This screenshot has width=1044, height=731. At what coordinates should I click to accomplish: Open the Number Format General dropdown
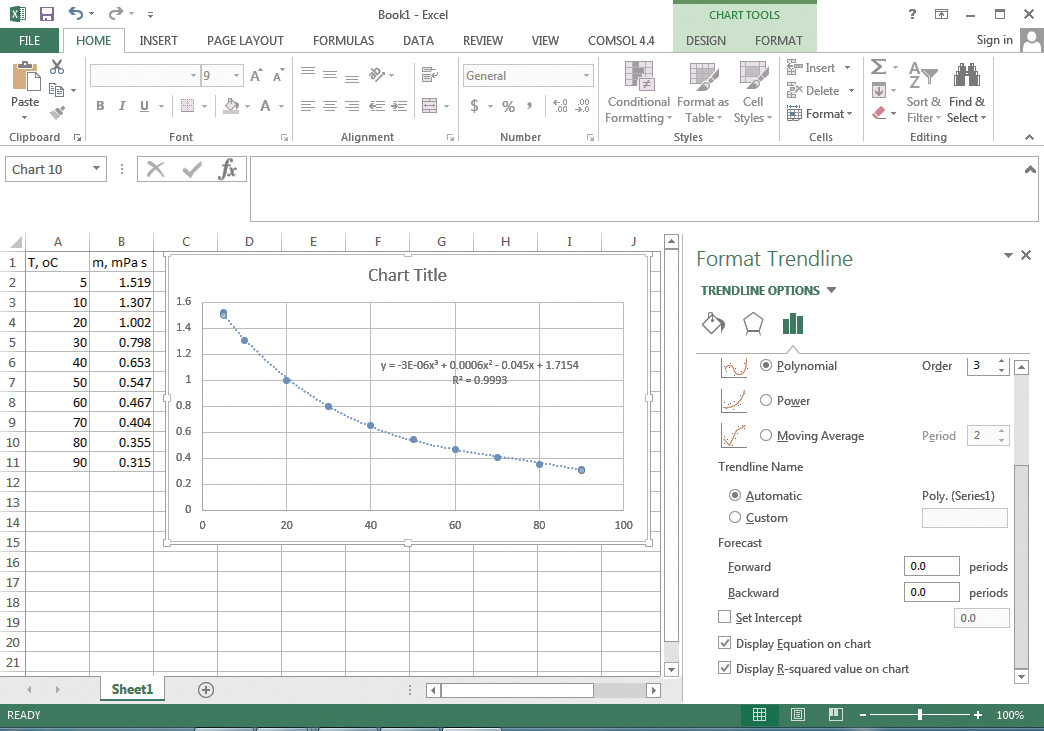click(587, 76)
